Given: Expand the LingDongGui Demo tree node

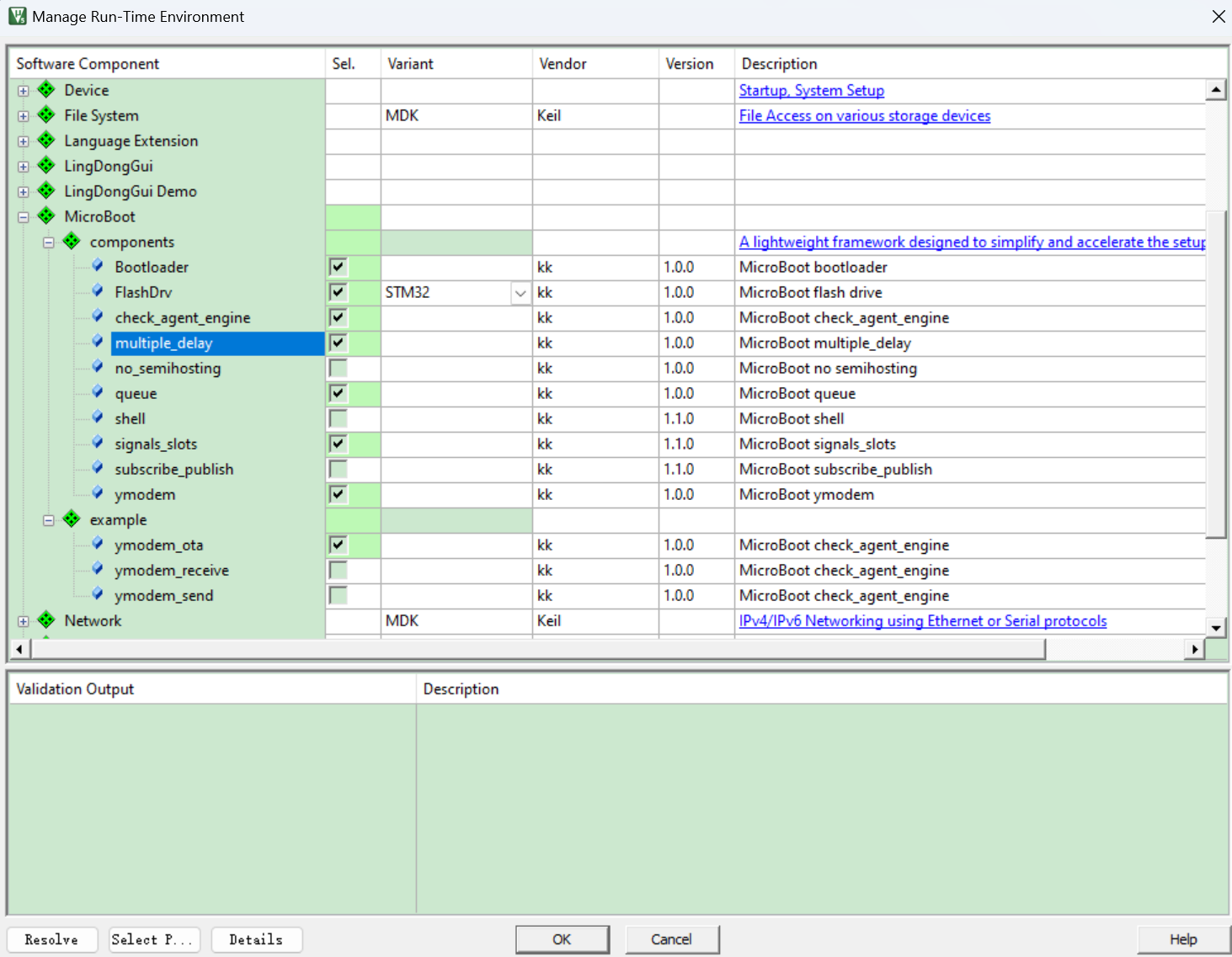Looking at the screenshot, I should pos(24,192).
